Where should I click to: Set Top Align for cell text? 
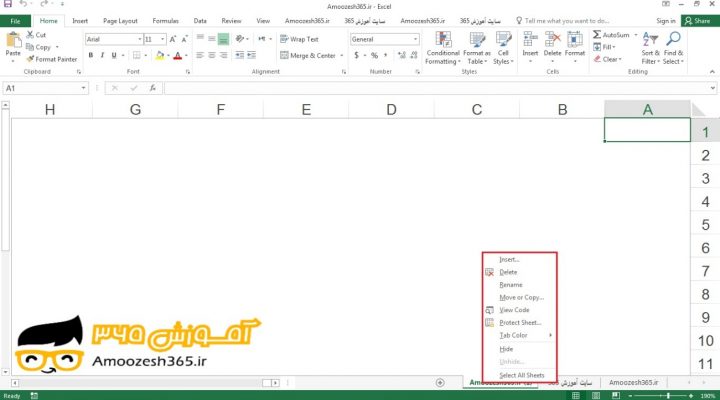[x=200, y=39]
